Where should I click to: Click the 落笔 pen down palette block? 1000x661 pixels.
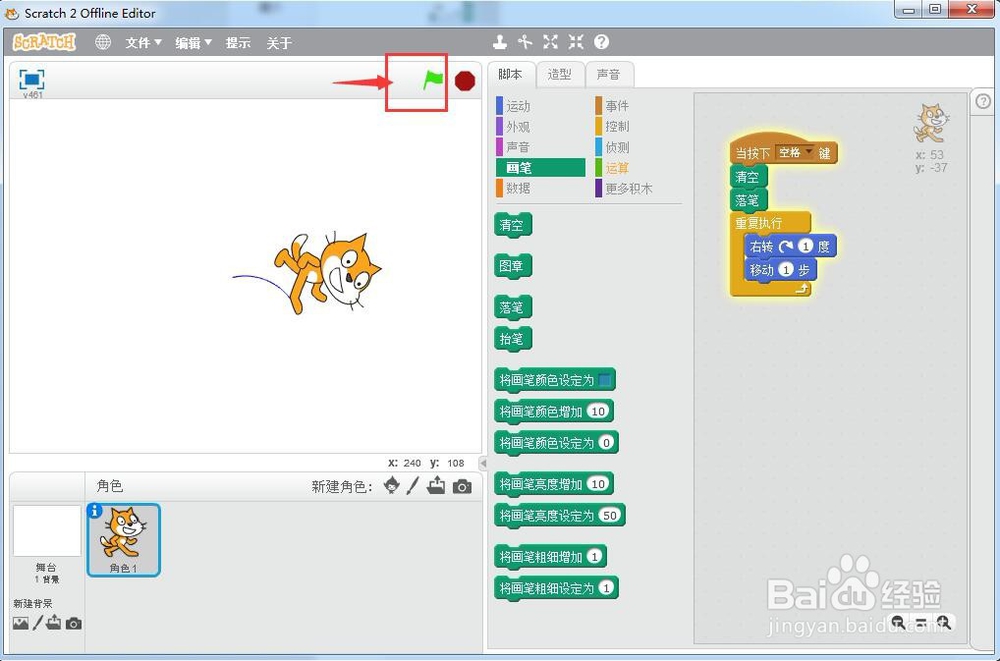click(x=513, y=308)
